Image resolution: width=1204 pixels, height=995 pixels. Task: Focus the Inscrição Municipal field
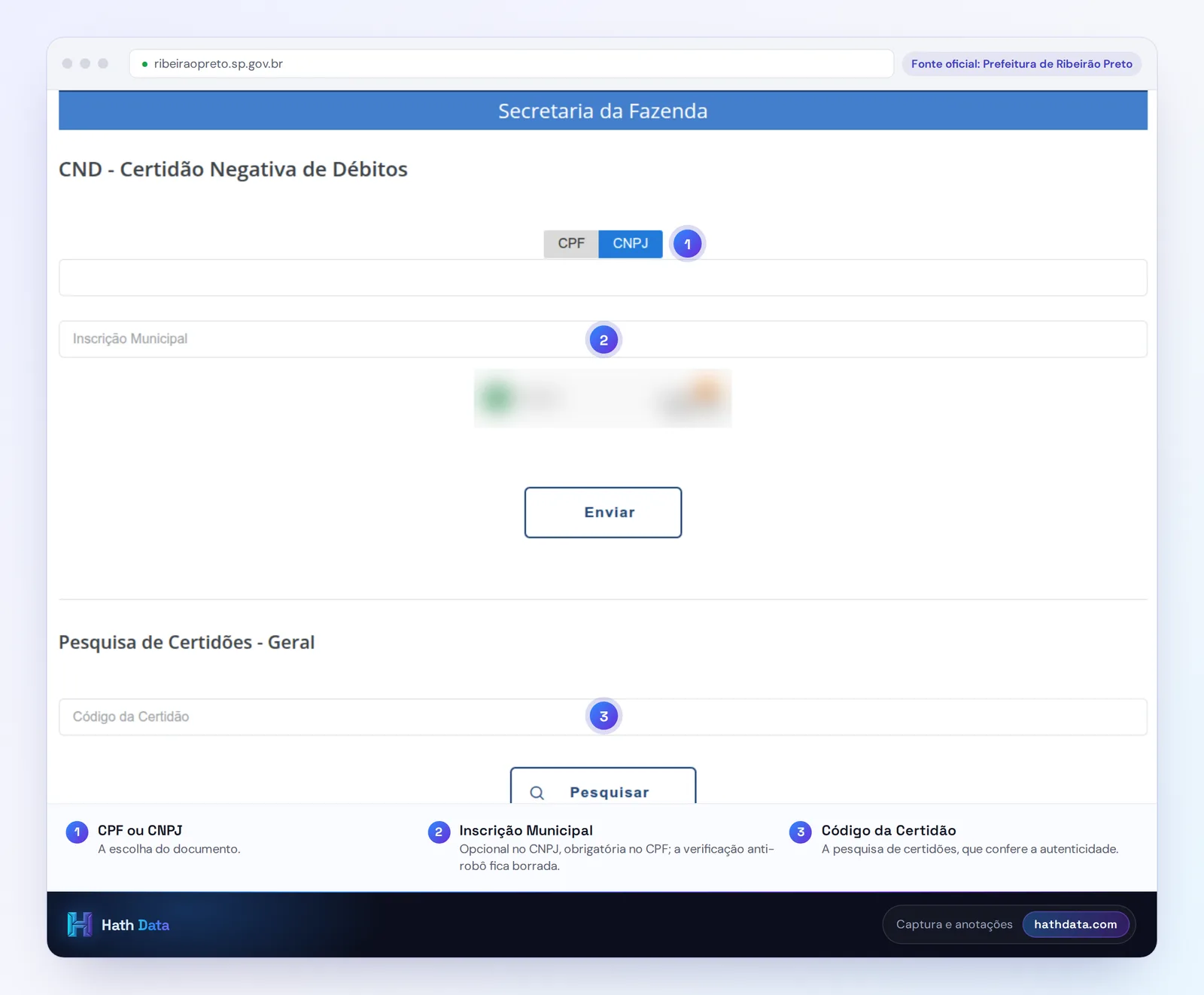pos(603,339)
